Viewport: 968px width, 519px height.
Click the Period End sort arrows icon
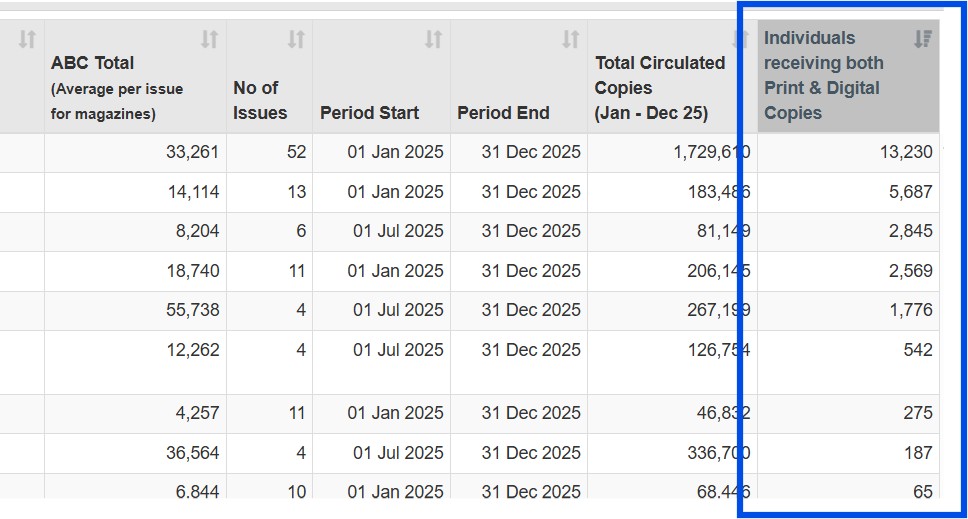[x=570, y=40]
